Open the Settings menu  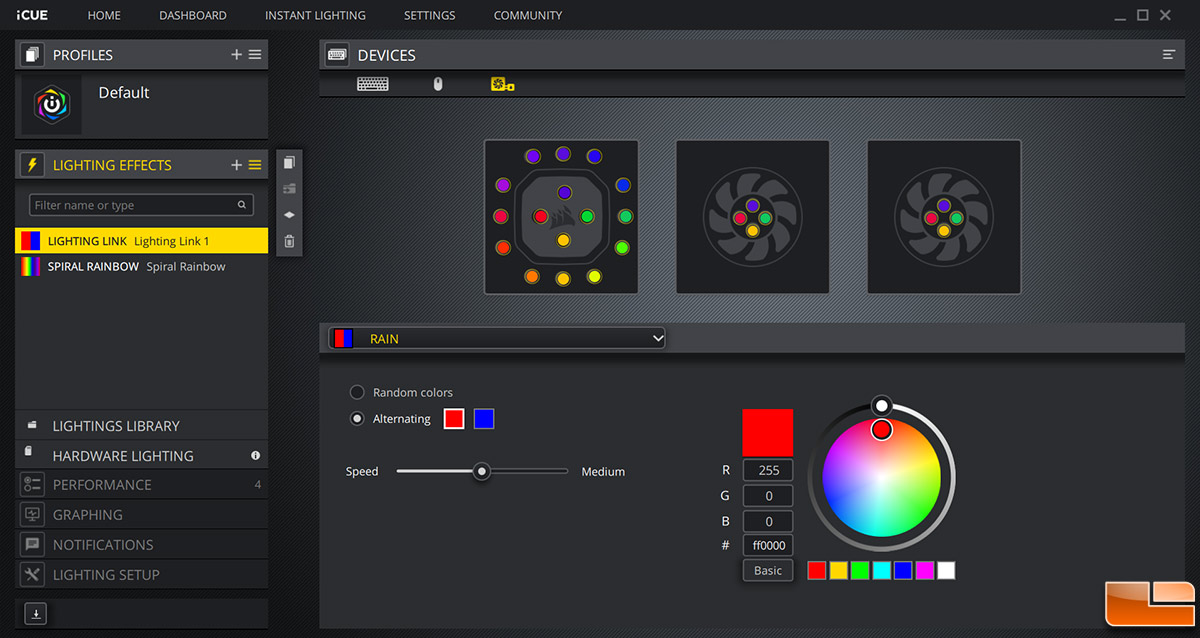point(429,16)
